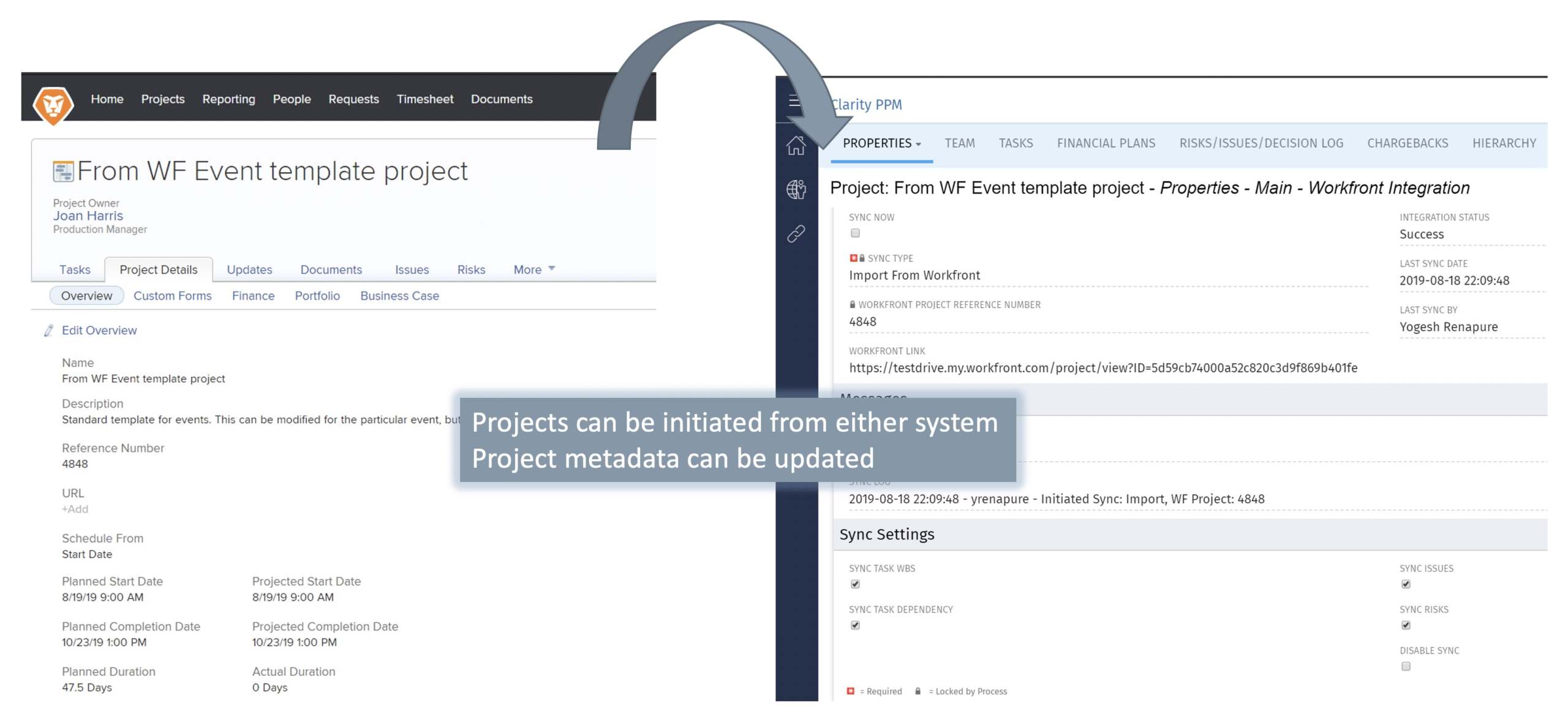Click the 4848 Workfront reference number field
Image resolution: width=1568 pixels, height=717 pixels.
pyautogui.click(x=1107, y=322)
